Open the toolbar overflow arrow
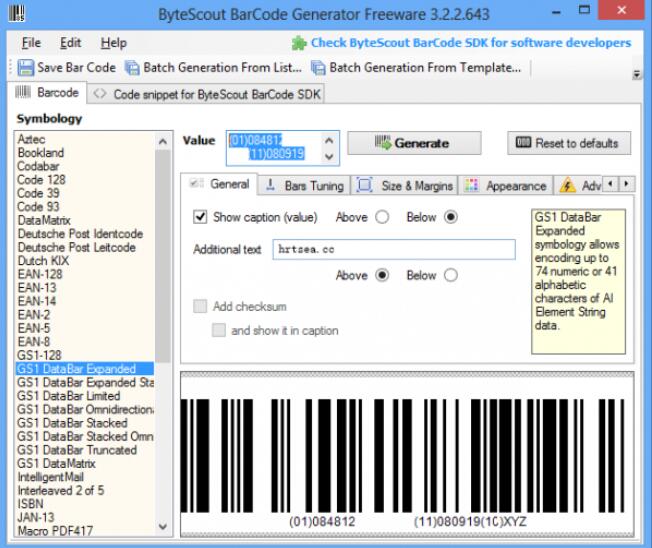The image size is (652, 548). tap(636, 75)
